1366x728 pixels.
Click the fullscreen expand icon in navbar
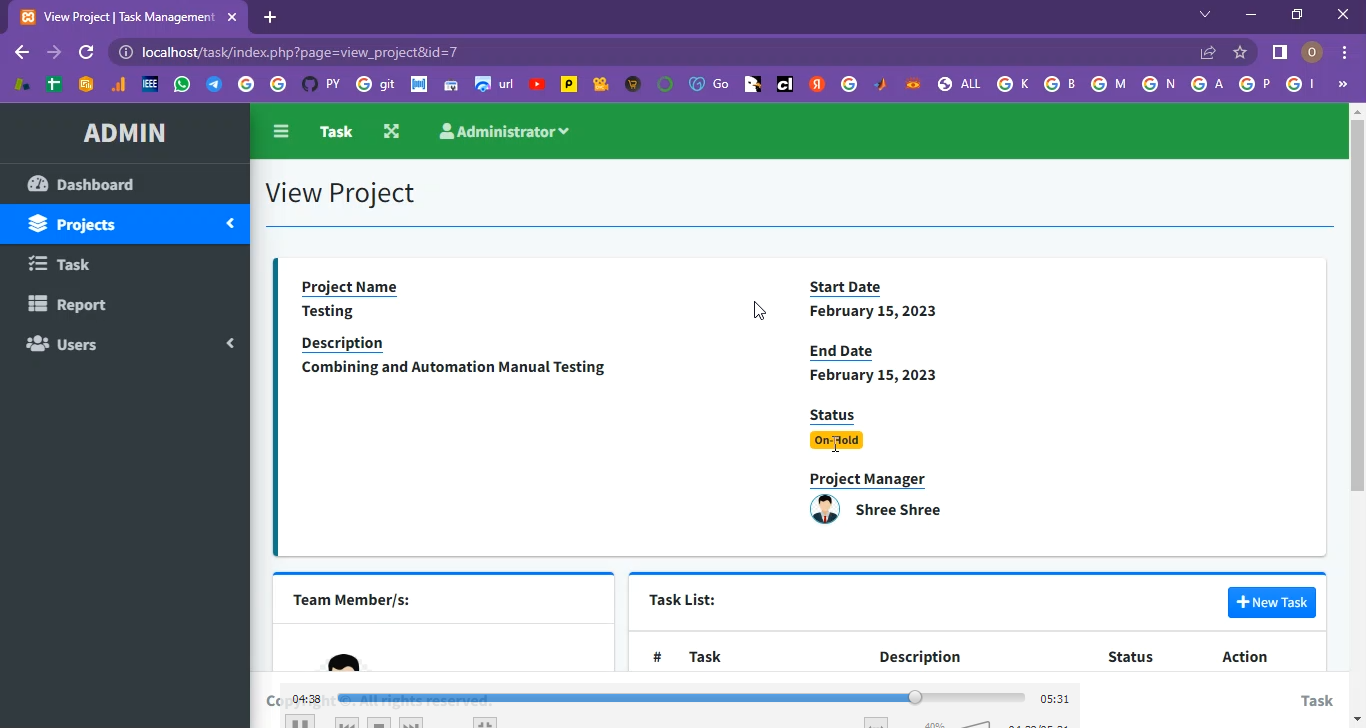(x=391, y=132)
